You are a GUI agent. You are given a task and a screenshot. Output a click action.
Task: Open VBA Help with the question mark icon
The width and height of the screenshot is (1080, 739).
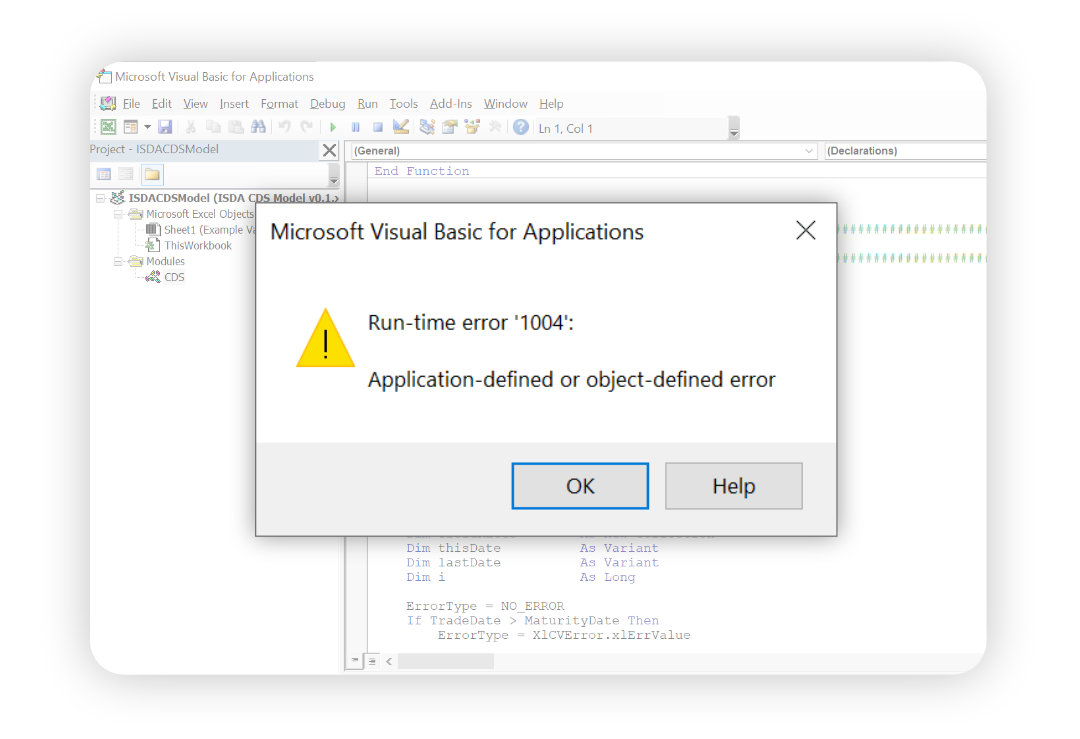[x=523, y=126]
